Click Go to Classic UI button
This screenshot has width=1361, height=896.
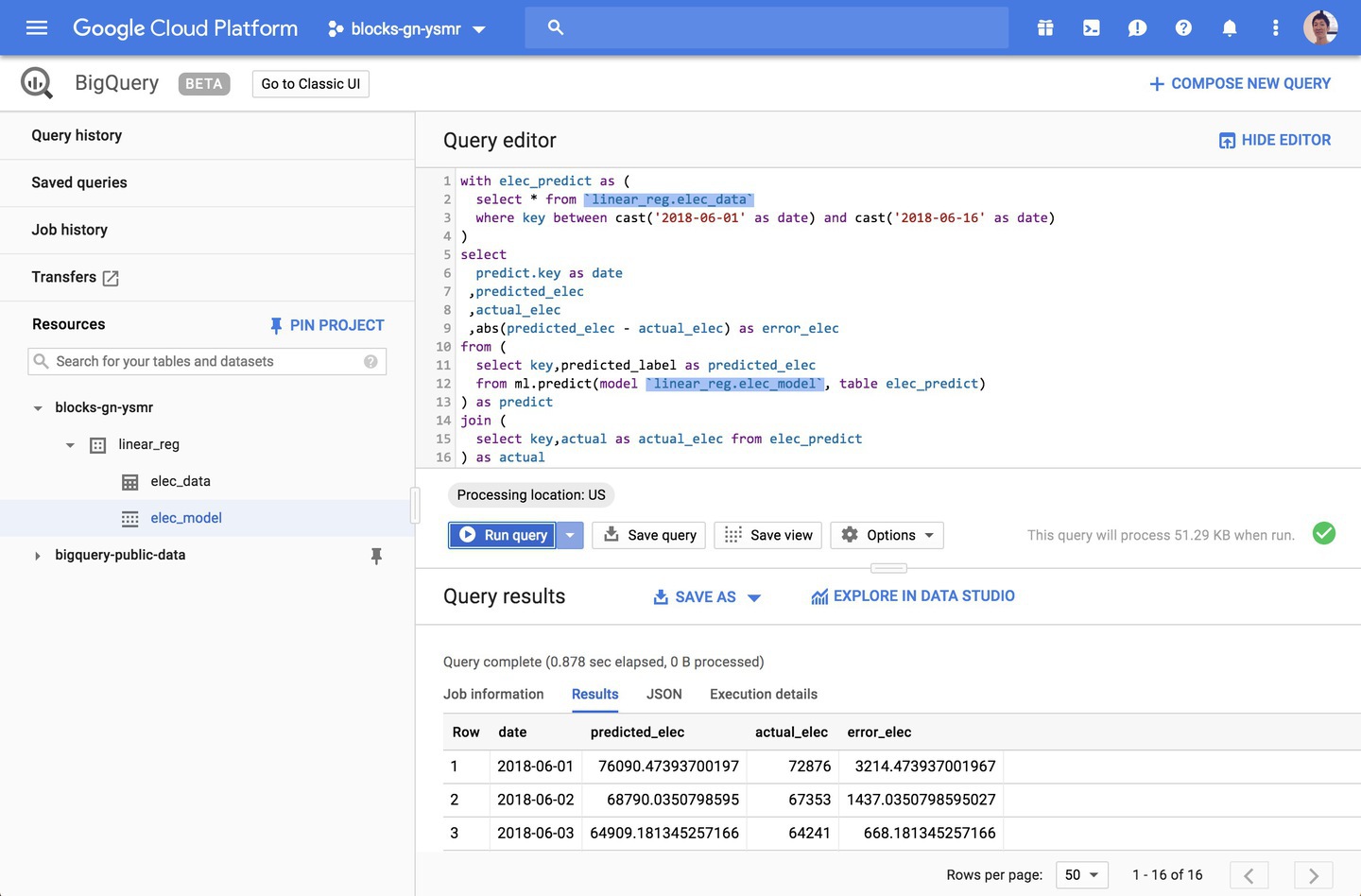tap(310, 84)
